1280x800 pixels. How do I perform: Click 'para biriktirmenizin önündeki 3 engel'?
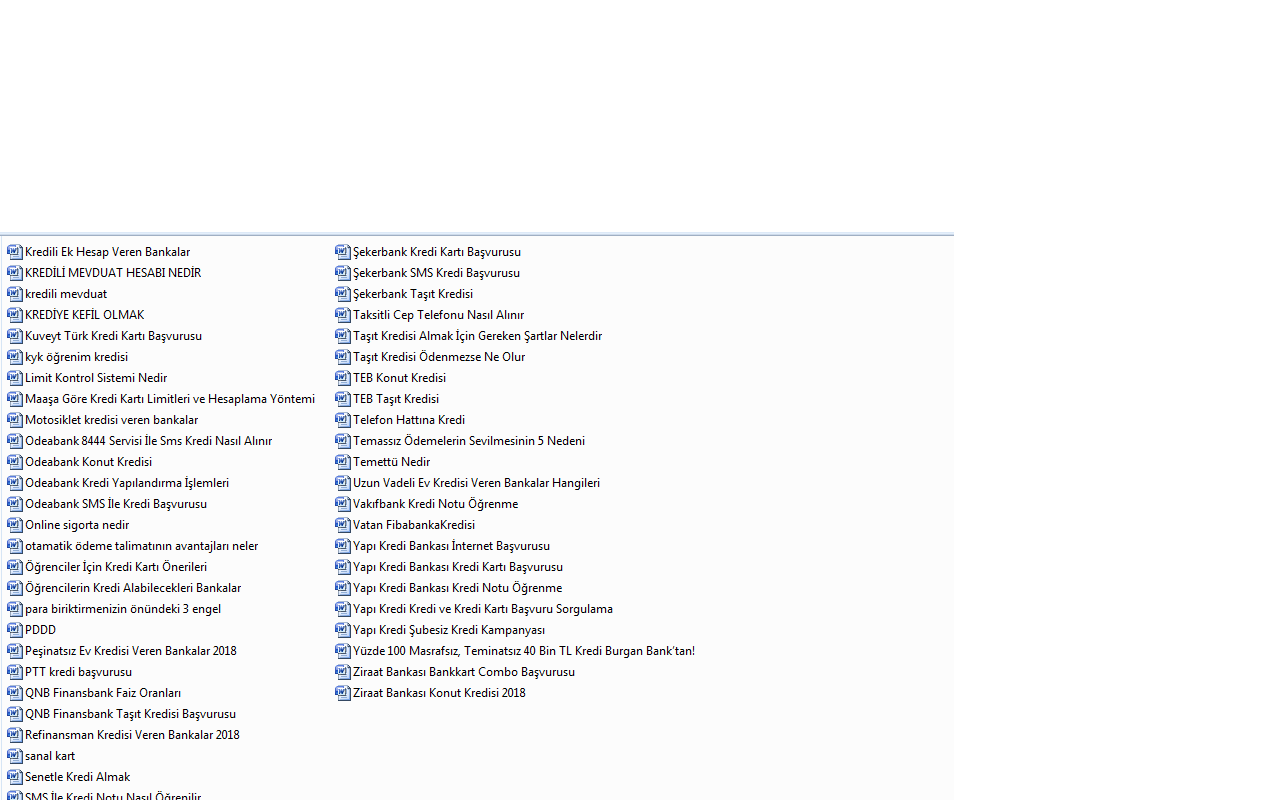pyautogui.click(x=123, y=609)
